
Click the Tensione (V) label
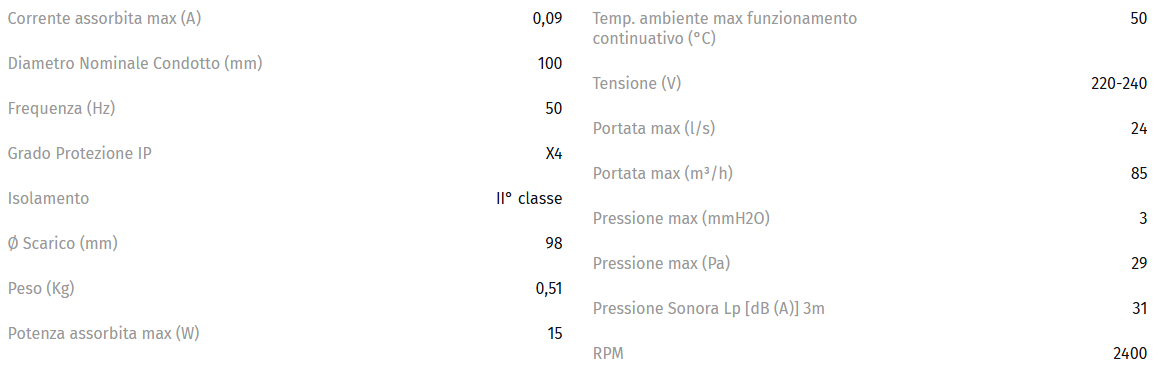click(636, 84)
